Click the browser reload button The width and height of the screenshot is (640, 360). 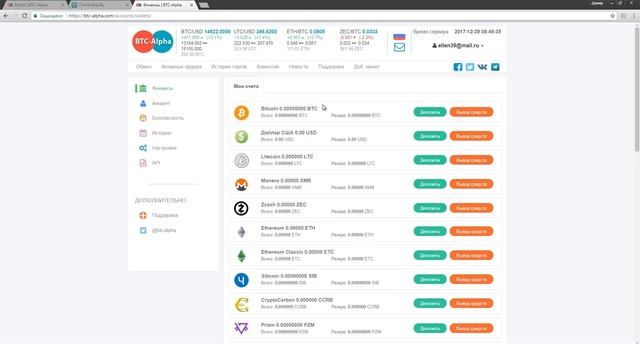[24, 16]
